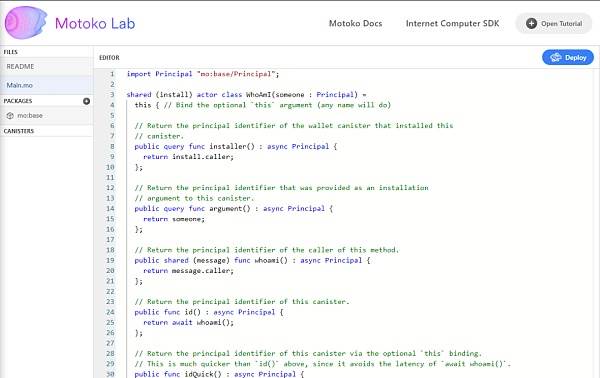This screenshot has width=600, height=378.
Task: Deploy the canister with Deploy button
Action: [568, 58]
